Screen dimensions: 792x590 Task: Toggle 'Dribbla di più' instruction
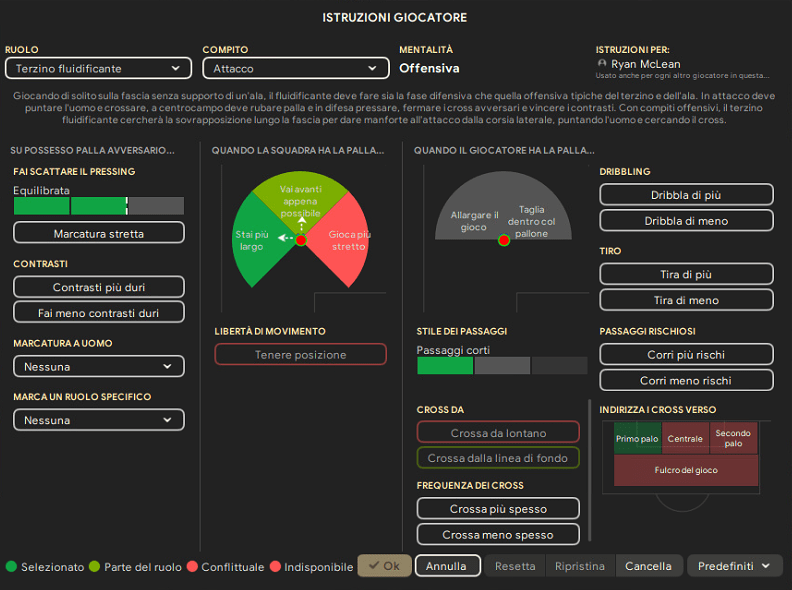tap(686, 195)
